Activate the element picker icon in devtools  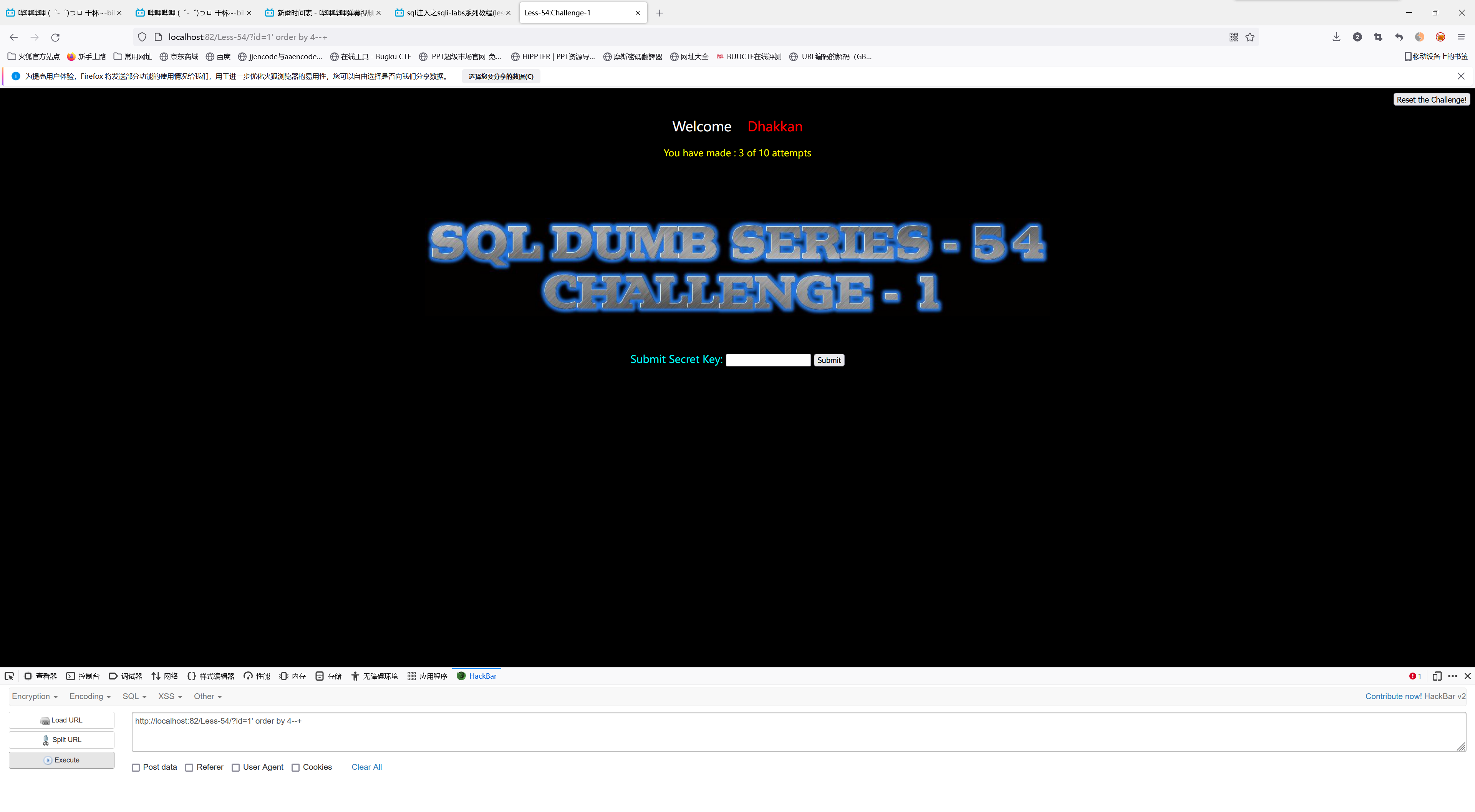tap(9, 676)
